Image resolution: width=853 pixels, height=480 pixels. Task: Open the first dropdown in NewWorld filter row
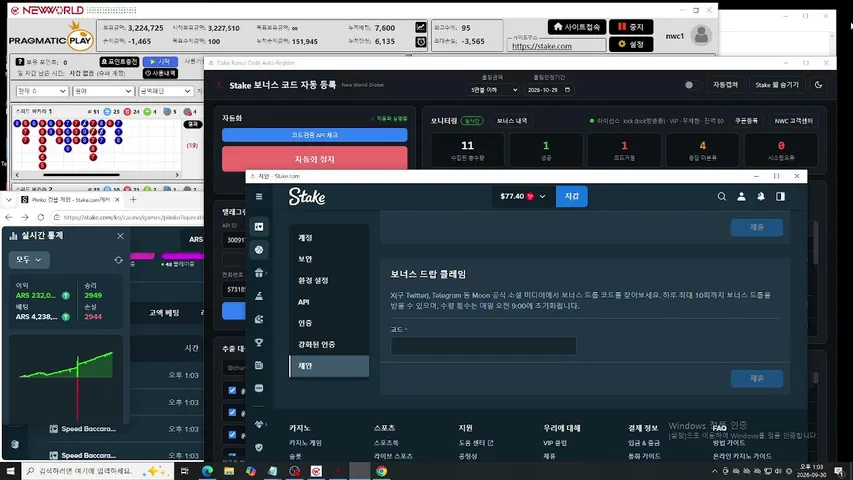(41, 91)
